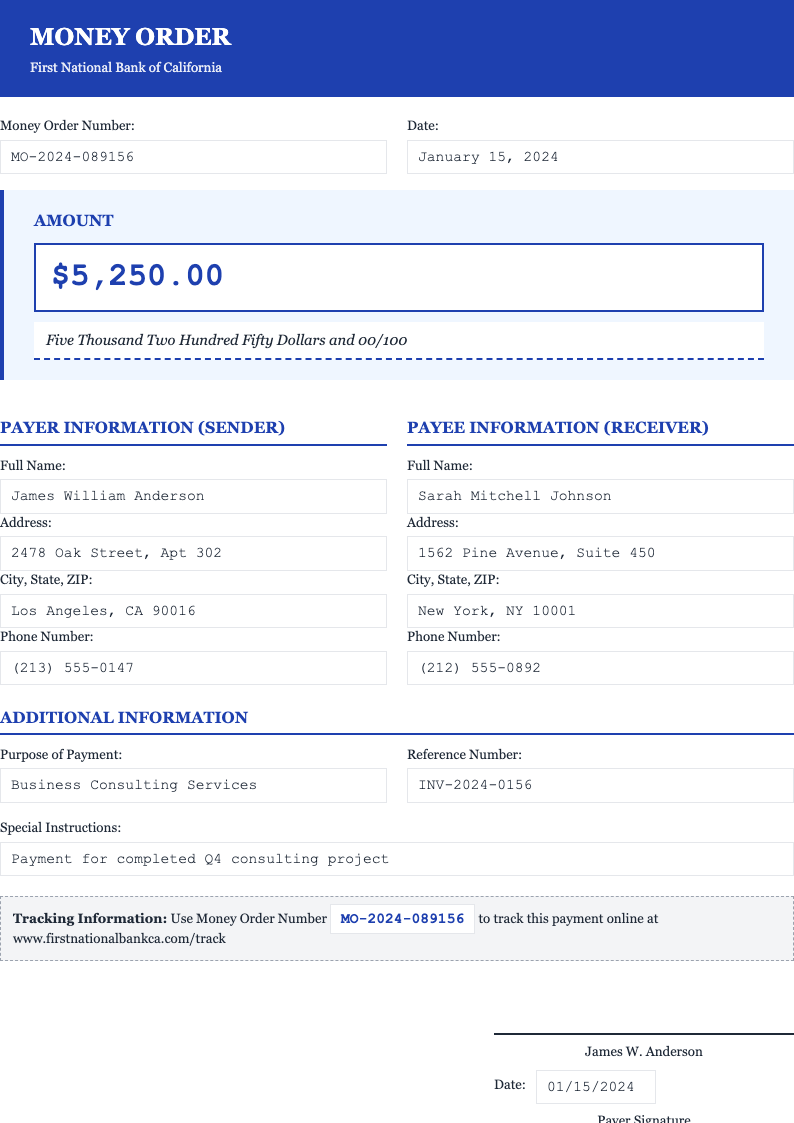Select the Reference Number INV-2024-0156 field

(x=599, y=785)
